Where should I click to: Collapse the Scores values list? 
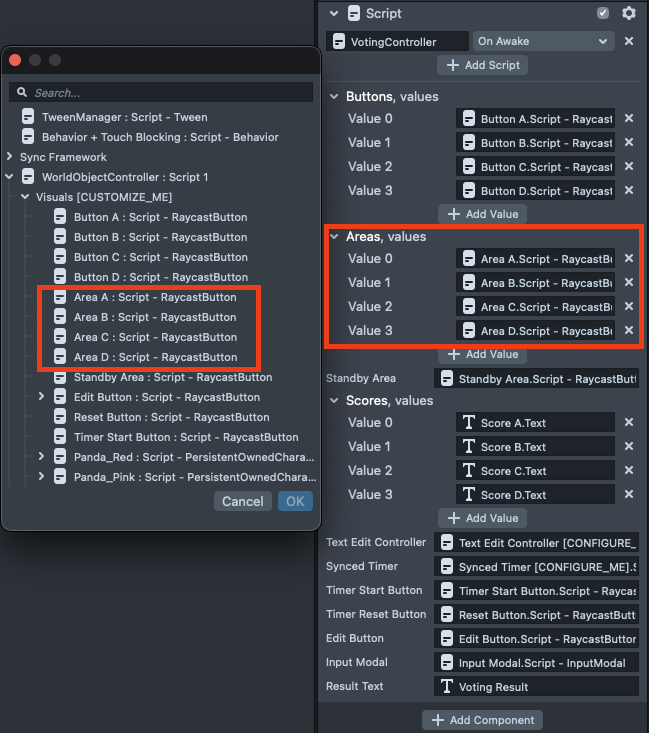334,401
